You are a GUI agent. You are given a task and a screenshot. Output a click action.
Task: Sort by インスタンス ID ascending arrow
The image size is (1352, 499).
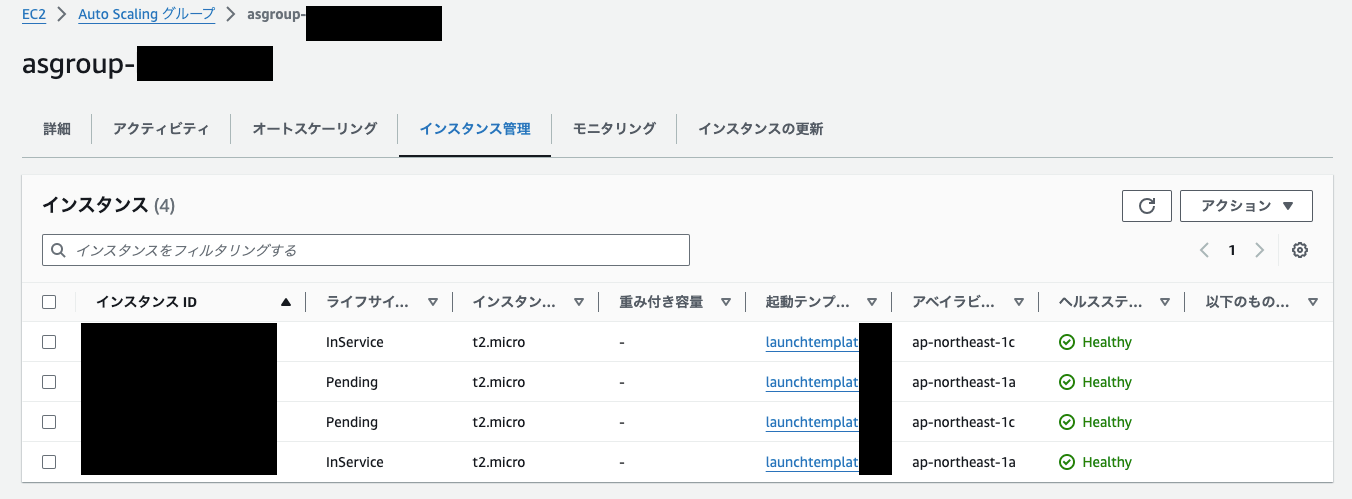(x=286, y=302)
